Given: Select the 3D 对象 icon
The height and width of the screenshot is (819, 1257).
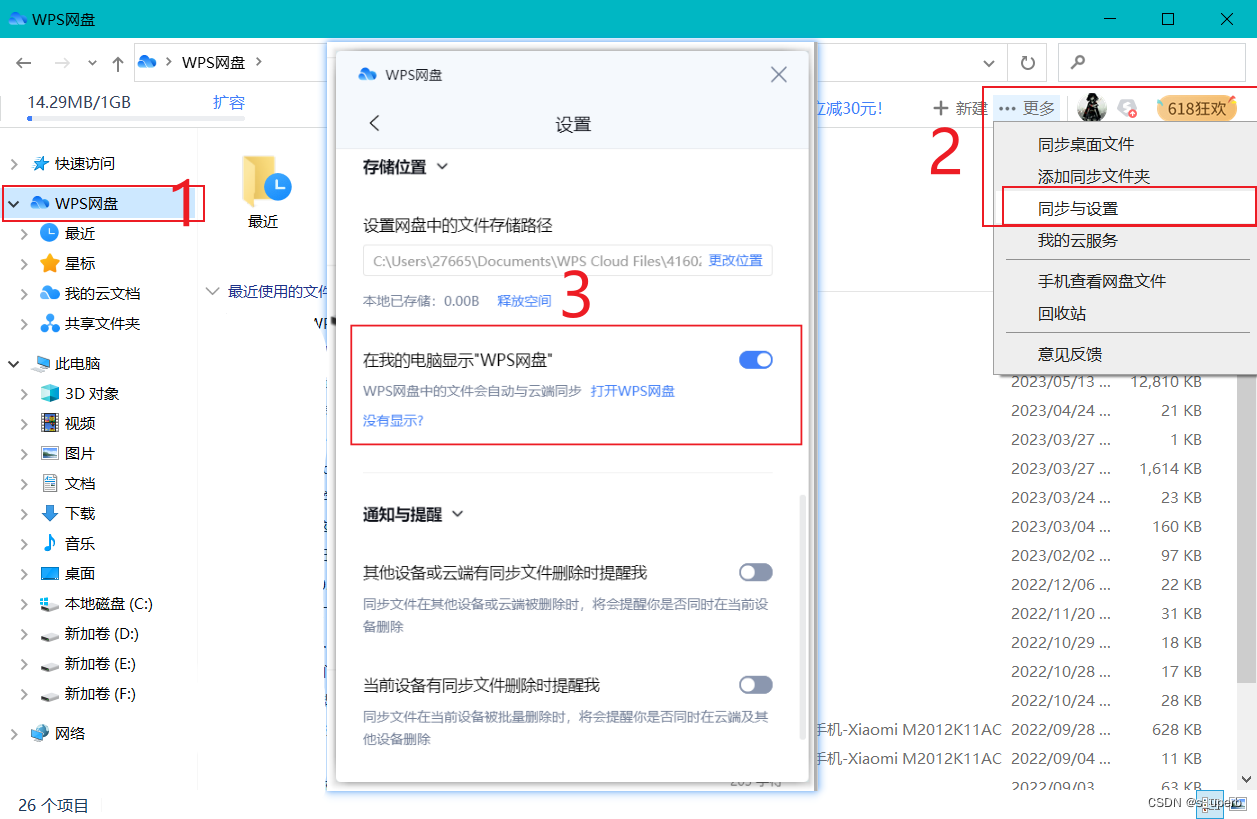Looking at the screenshot, I should [x=50, y=393].
